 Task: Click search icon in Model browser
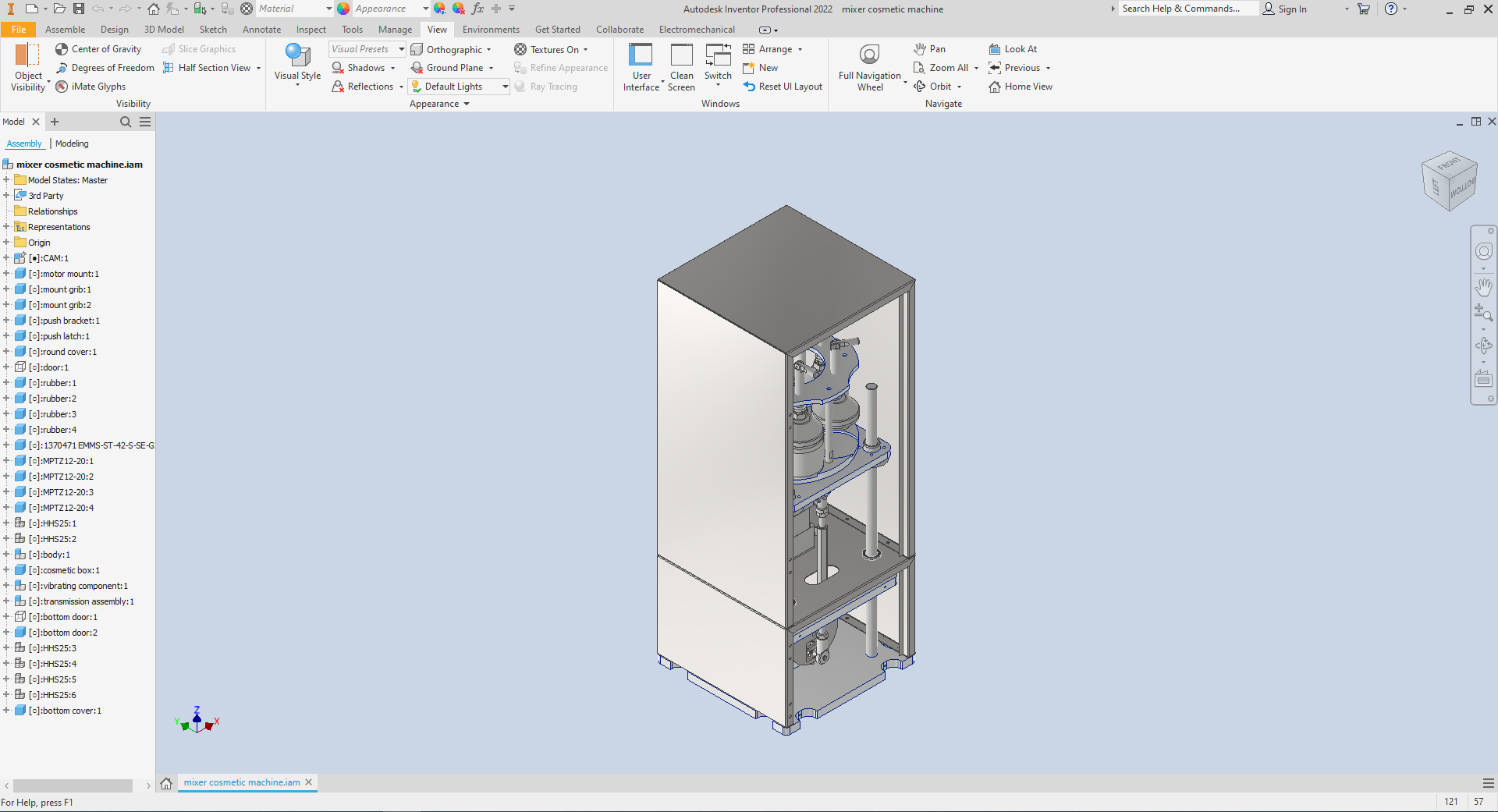pos(126,122)
